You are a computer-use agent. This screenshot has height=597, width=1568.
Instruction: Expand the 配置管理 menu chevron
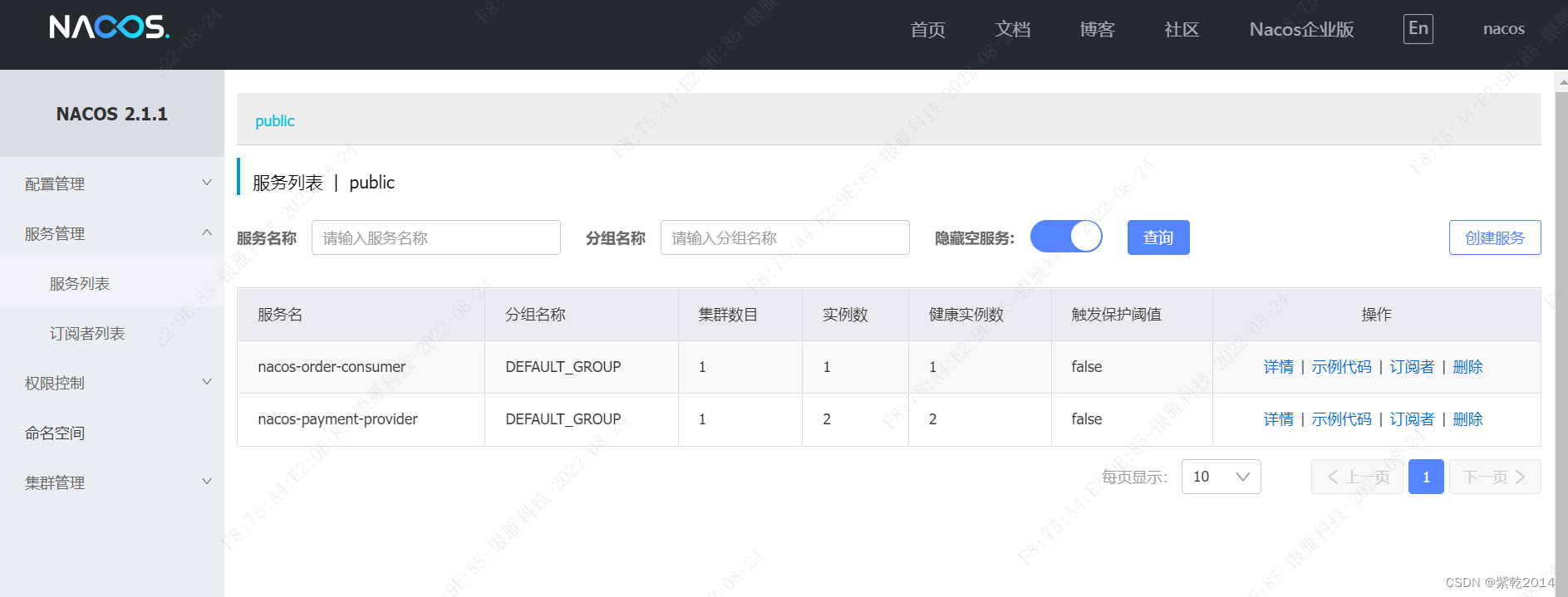(207, 183)
